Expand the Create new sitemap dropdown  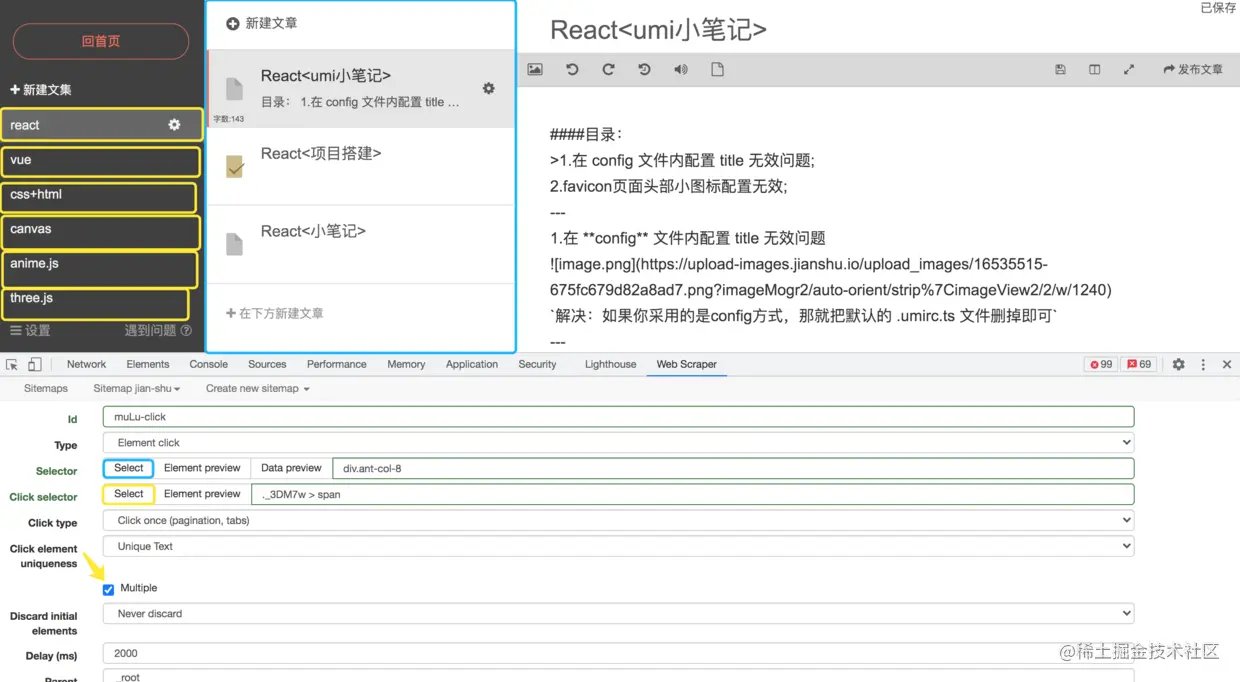click(x=258, y=388)
